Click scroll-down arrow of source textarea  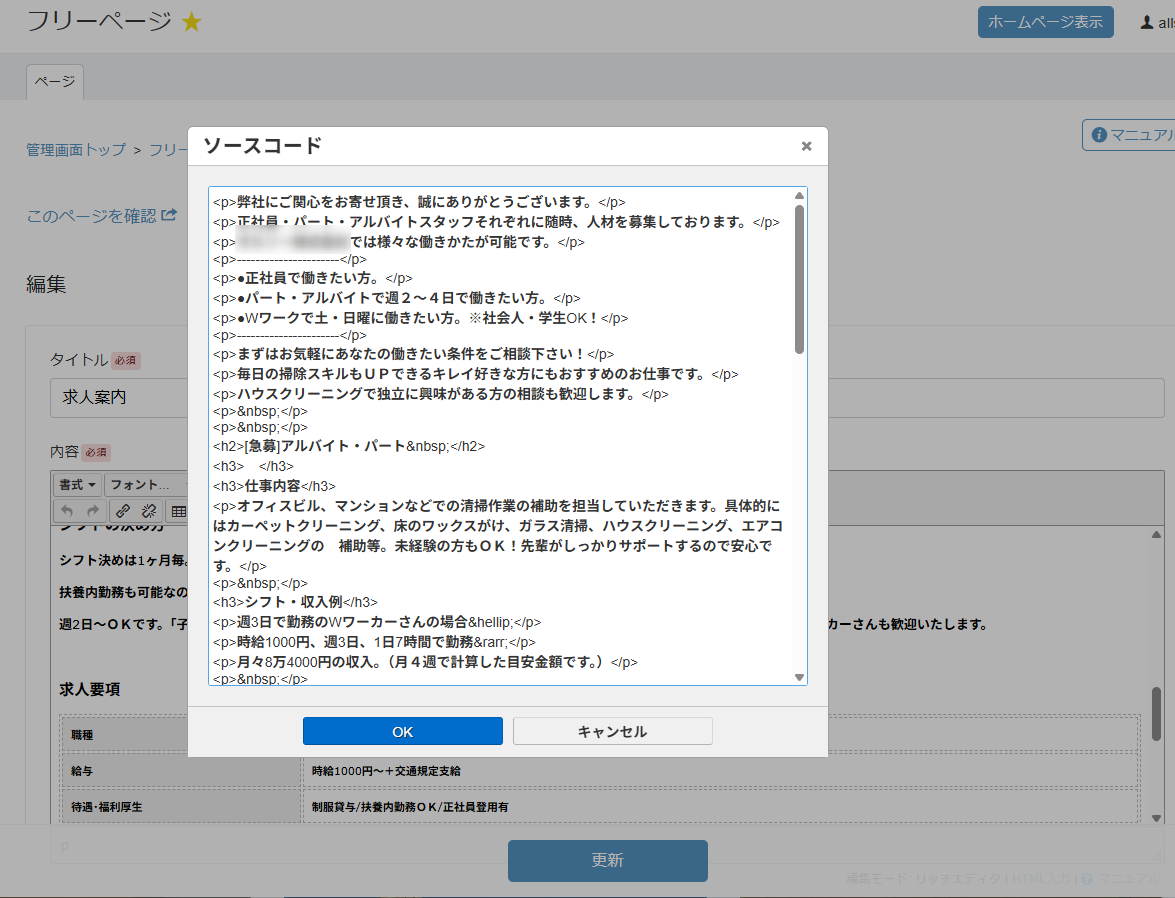pos(799,677)
